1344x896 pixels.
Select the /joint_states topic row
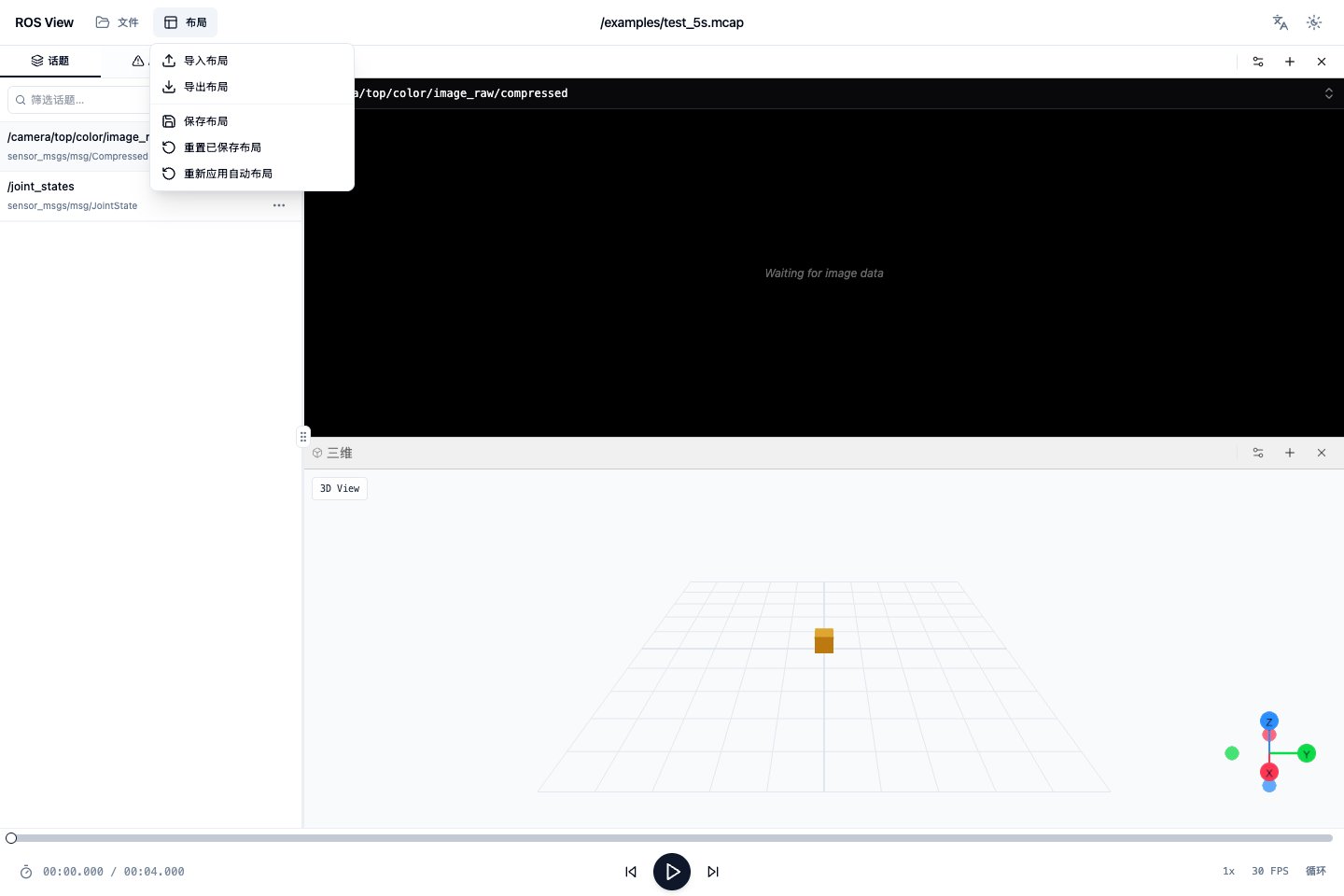pos(150,196)
